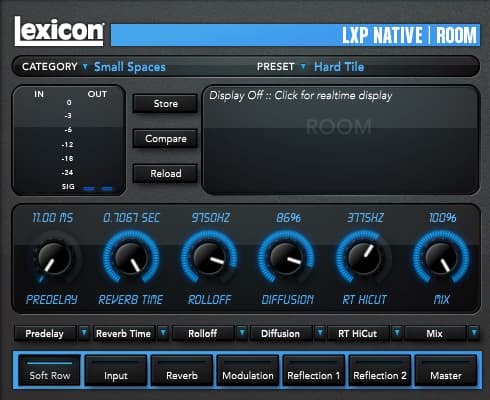The width and height of the screenshot is (490, 400).
Task: Open the CATEGORY dropdown arrow
Action: click(85, 67)
